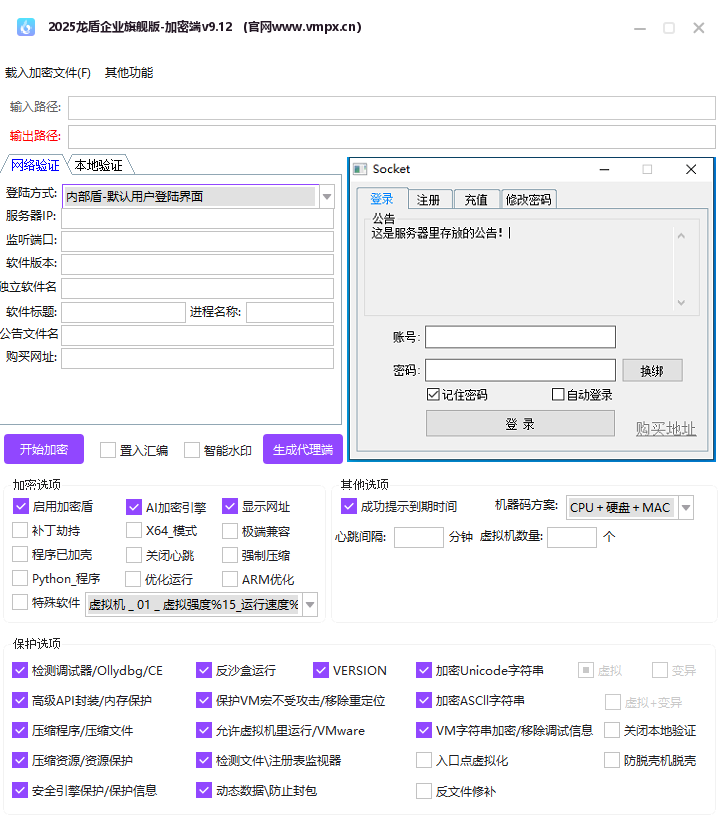Toggle the 智能水印 checkbox
The height and width of the screenshot is (829, 723).
192,450
